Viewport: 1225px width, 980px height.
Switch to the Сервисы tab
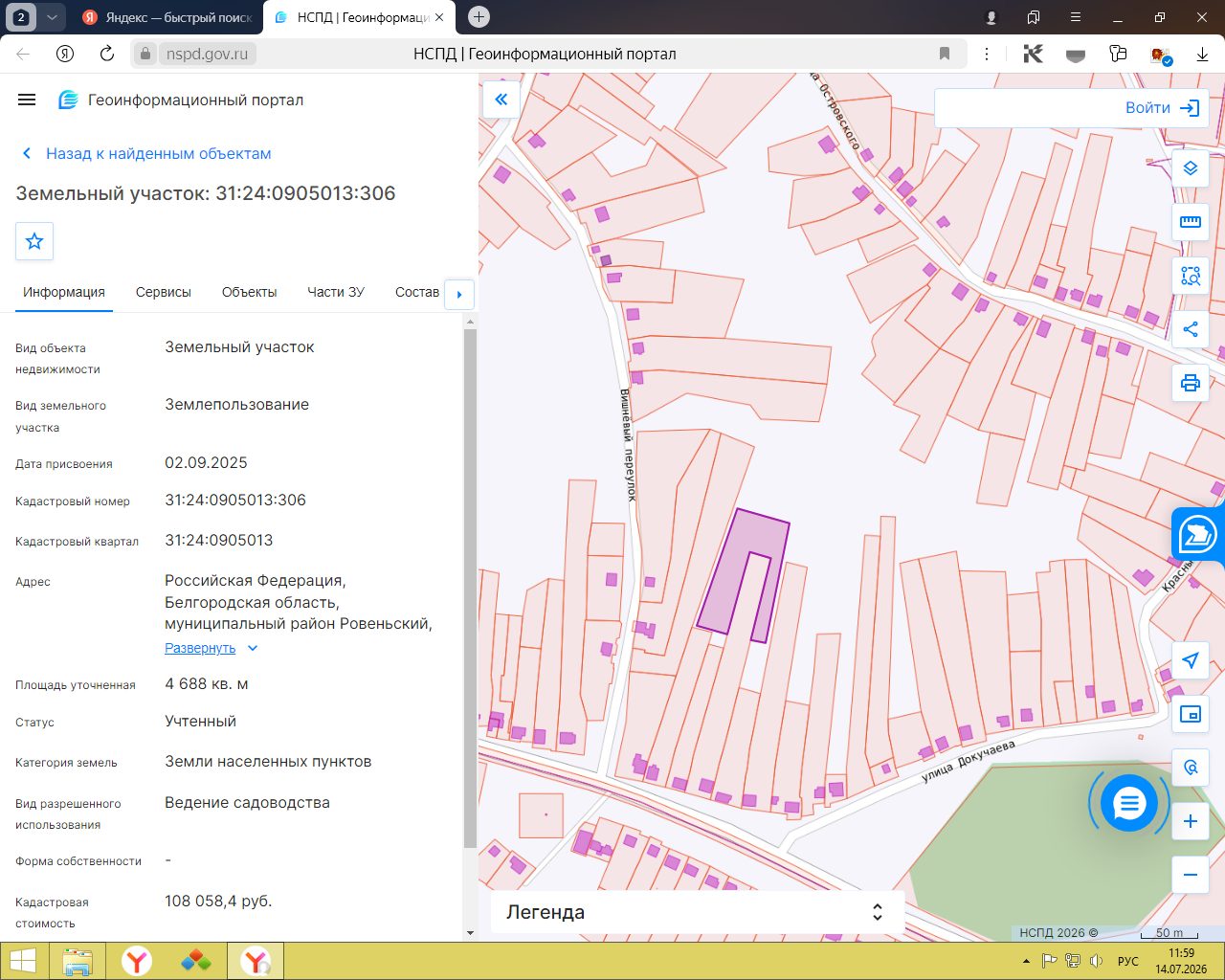click(x=164, y=292)
